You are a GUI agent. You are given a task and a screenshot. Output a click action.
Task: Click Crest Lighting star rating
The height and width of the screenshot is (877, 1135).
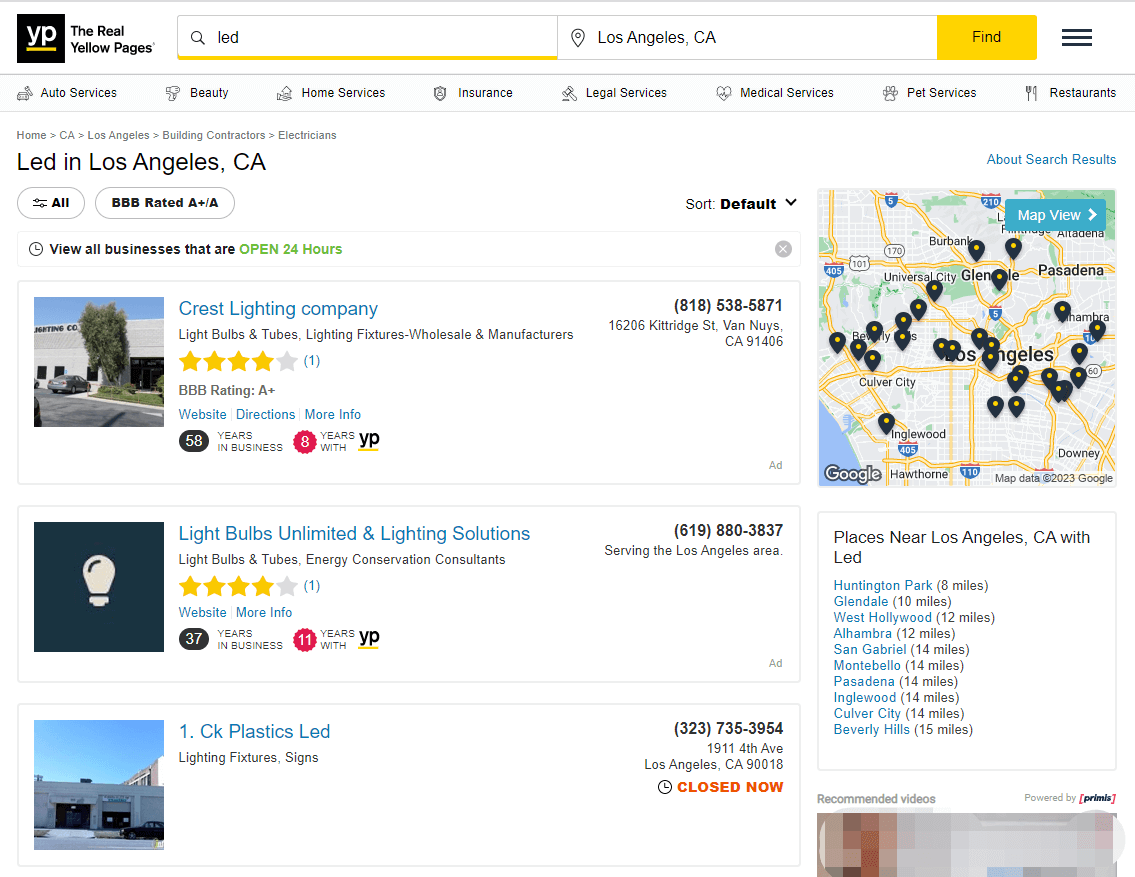click(238, 361)
